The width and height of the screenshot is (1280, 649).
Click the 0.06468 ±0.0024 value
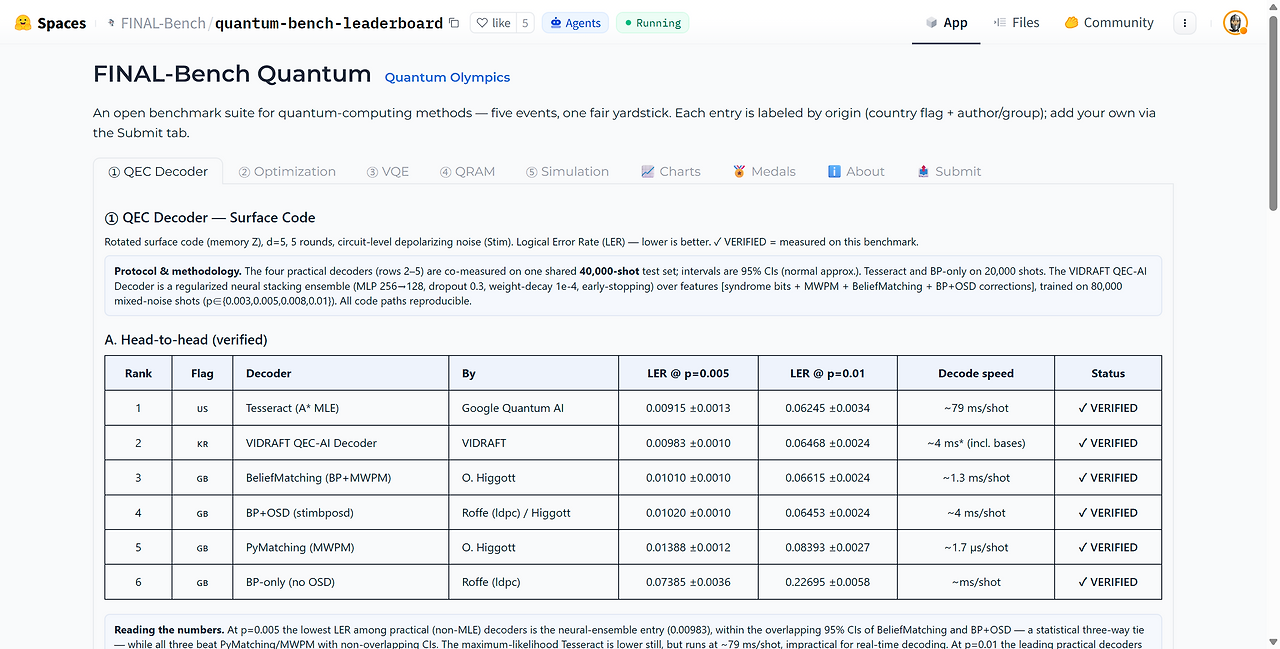point(828,443)
